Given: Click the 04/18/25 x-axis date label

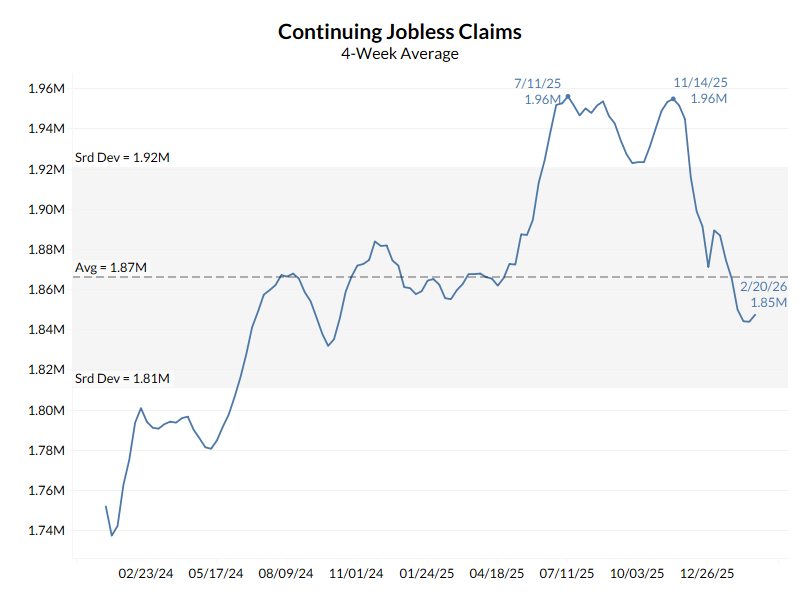Looking at the screenshot, I should 497,574.
